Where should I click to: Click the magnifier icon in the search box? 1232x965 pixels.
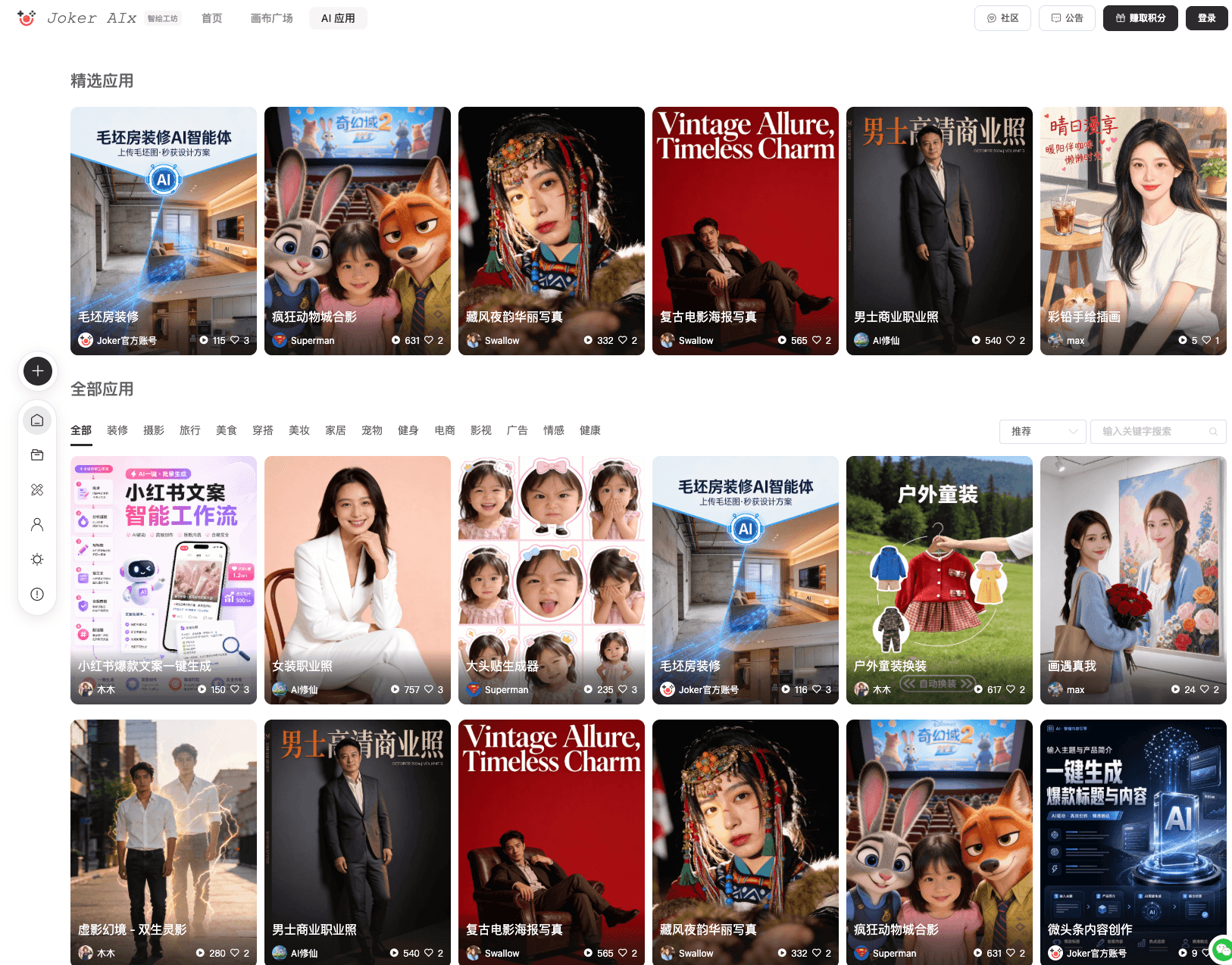click(1213, 432)
